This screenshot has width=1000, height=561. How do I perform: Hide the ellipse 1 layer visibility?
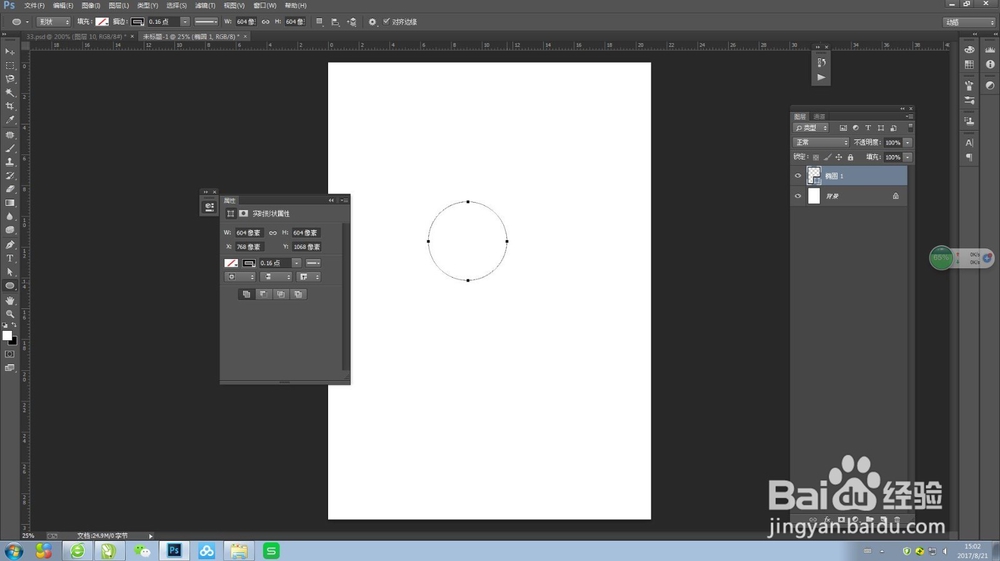pos(797,176)
